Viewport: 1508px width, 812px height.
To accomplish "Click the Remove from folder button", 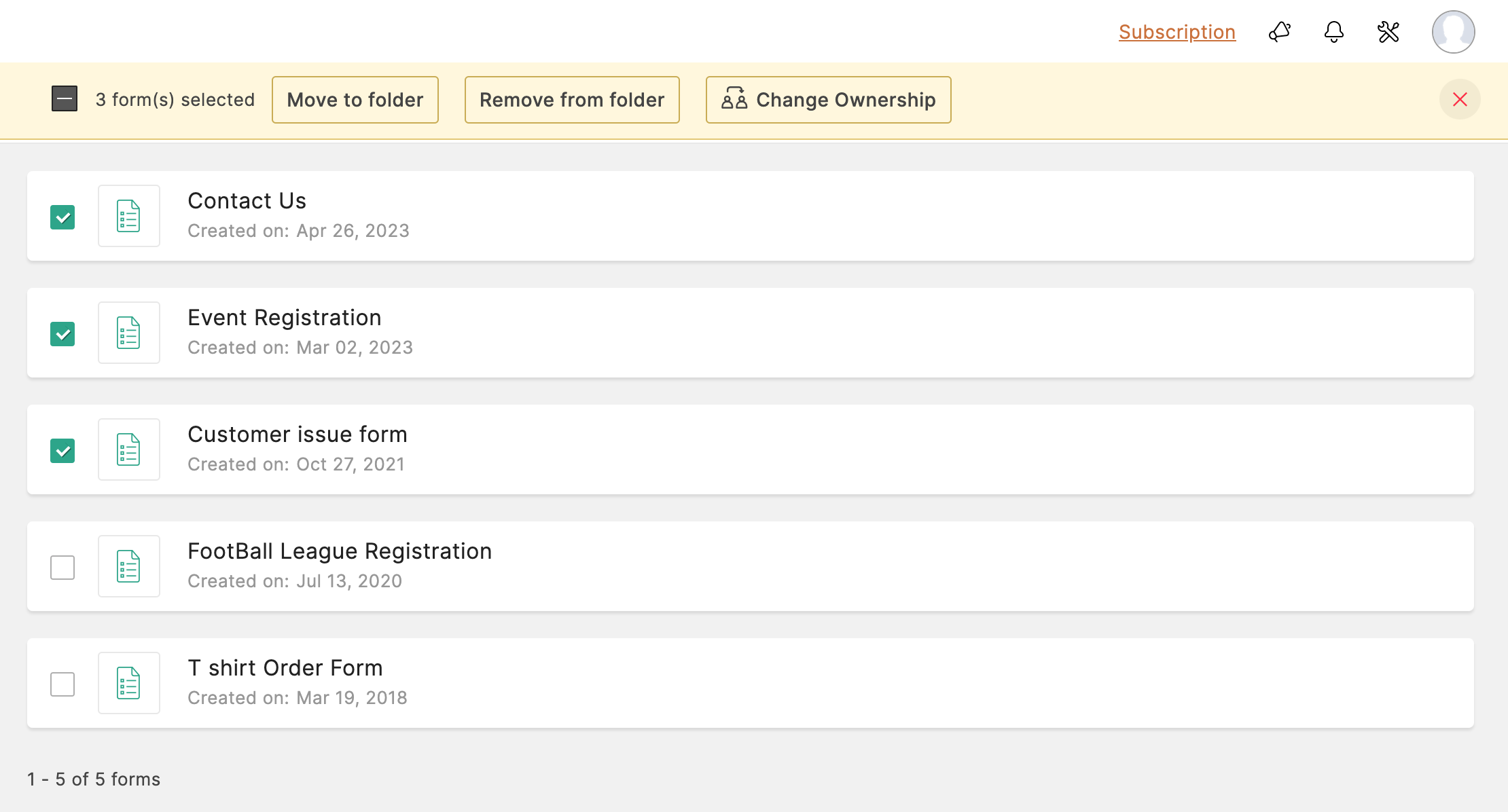I will 572,99.
